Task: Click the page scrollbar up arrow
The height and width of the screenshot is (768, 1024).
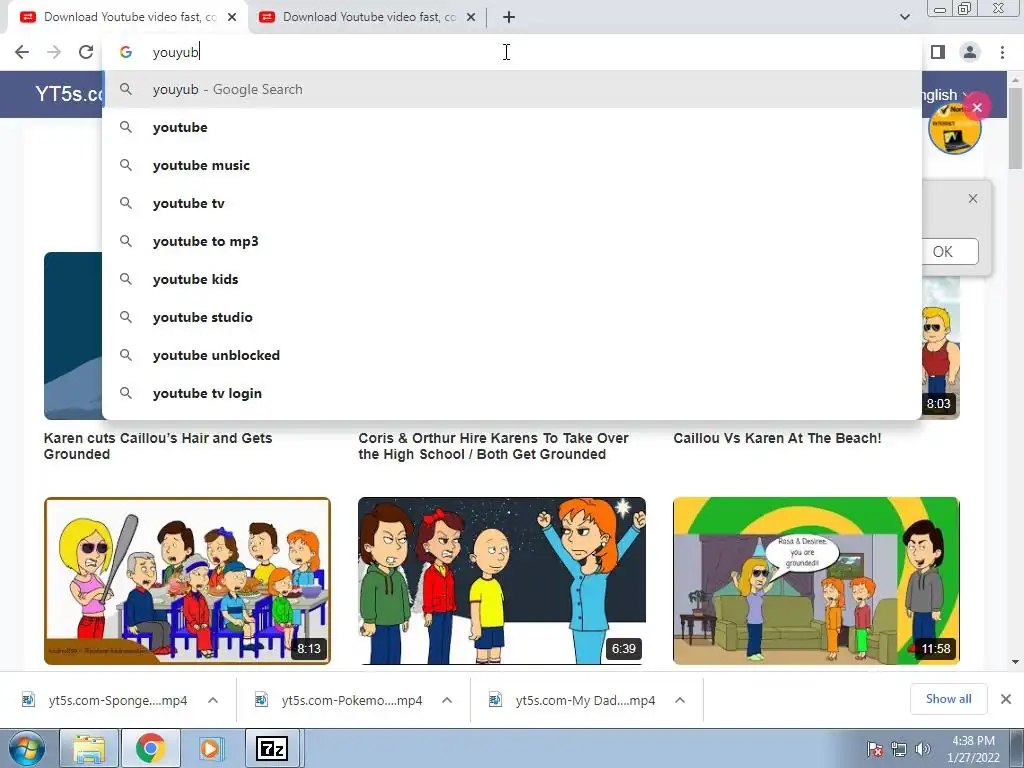Action: pyautogui.click(x=1016, y=79)
